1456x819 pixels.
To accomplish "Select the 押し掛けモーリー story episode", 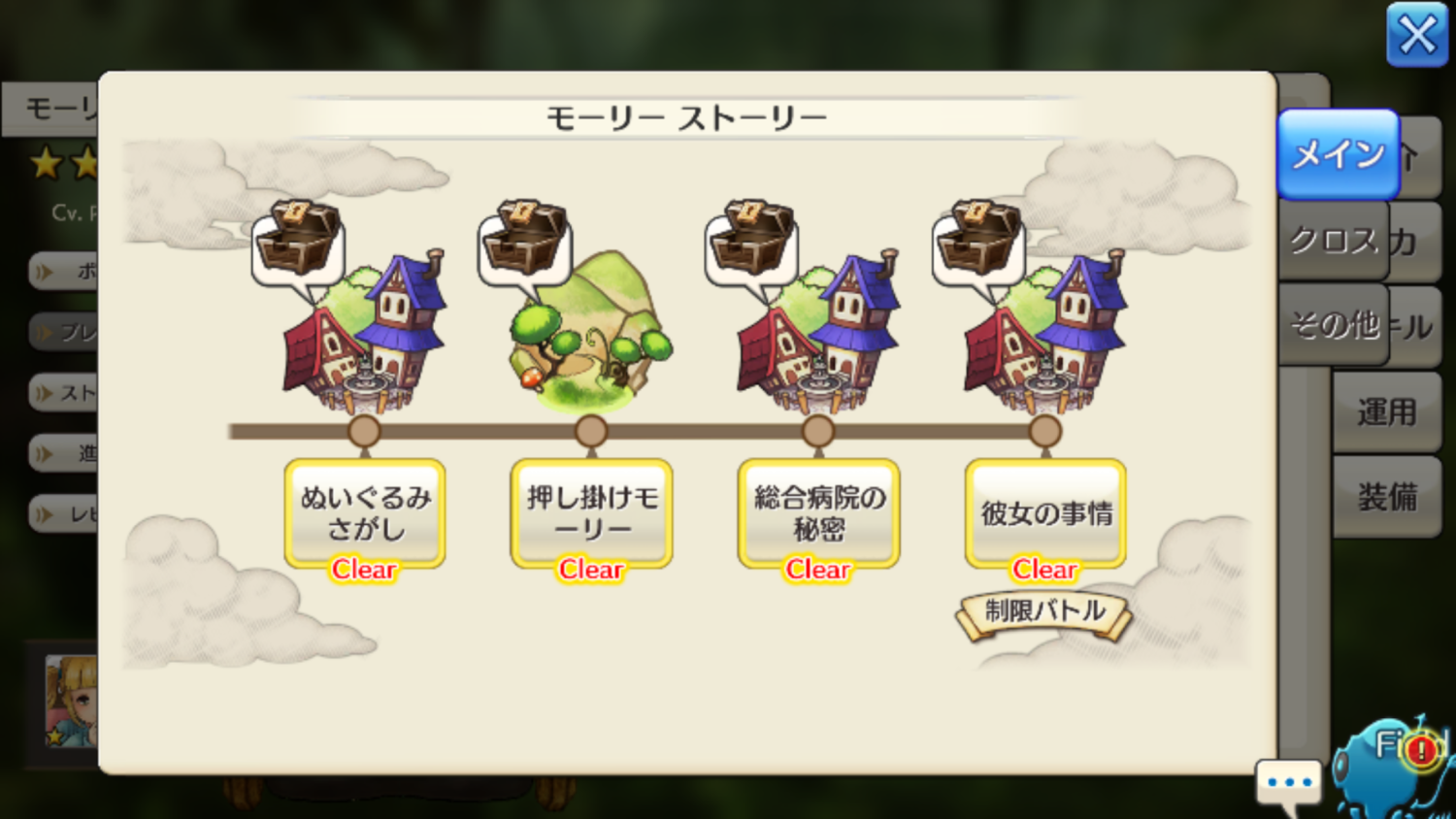I will tap(591, 513).
